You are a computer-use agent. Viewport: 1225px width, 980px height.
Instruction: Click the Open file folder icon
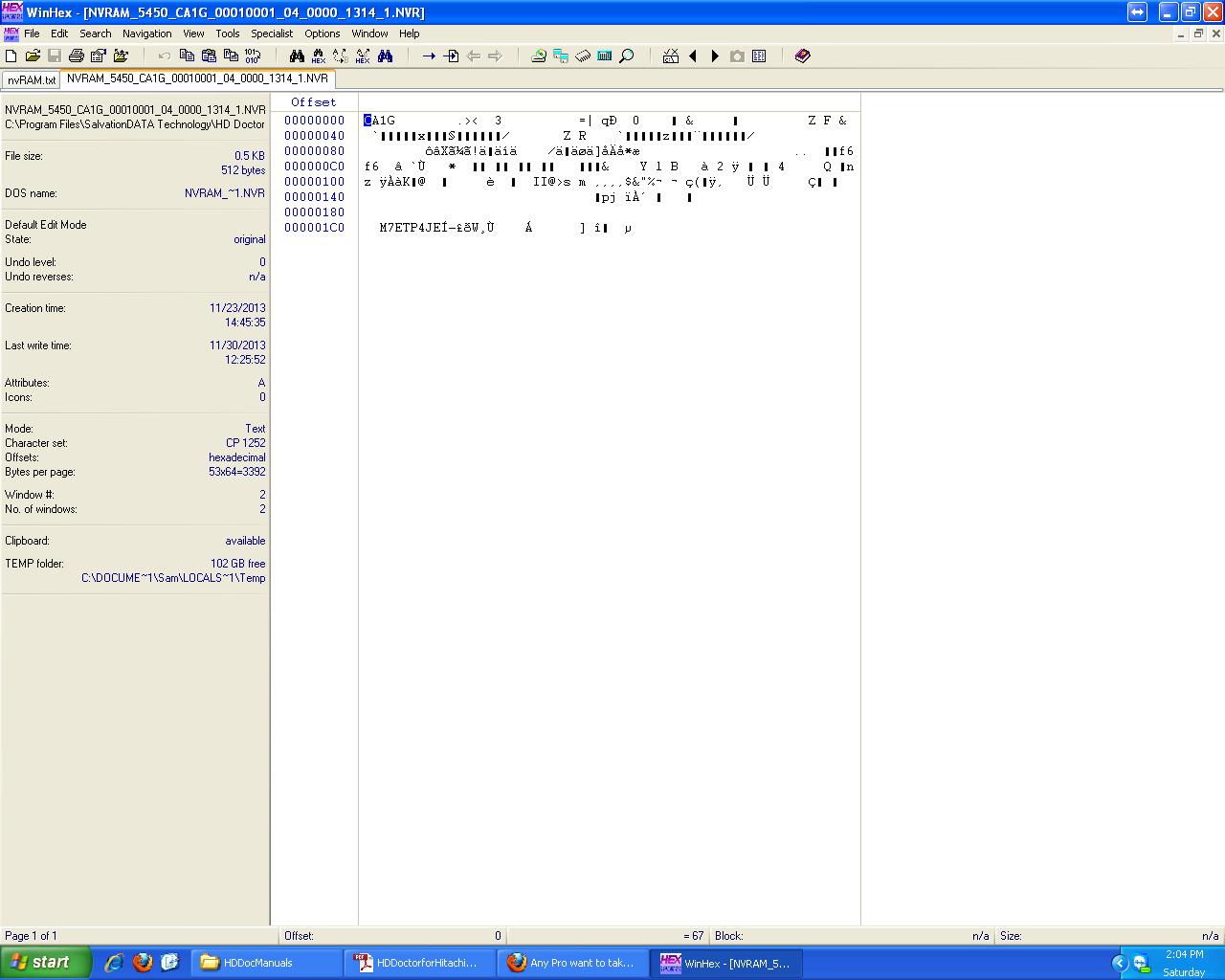click(33, 56)
